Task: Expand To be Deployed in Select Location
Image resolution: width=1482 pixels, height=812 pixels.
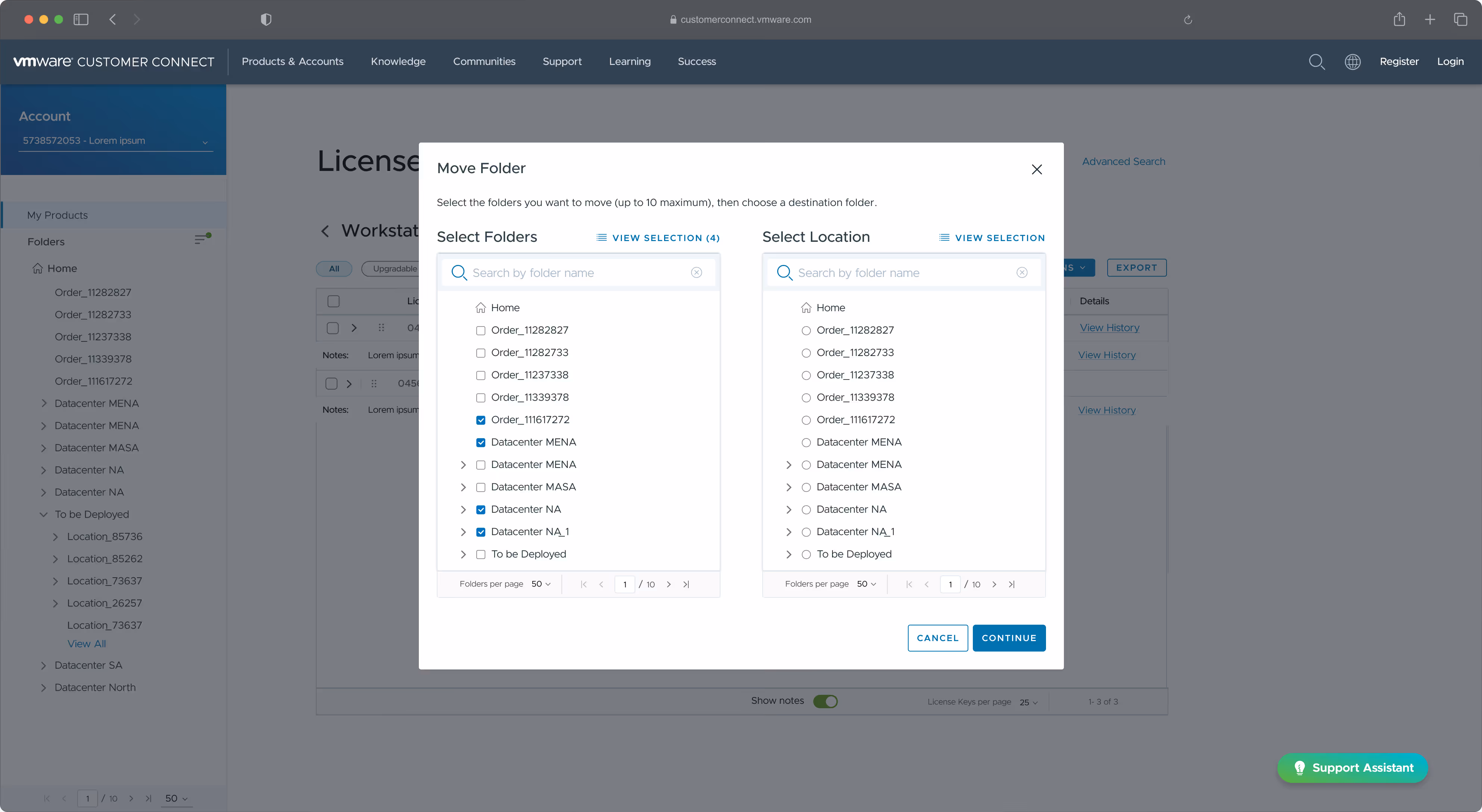Action: (x=788, y=555)
